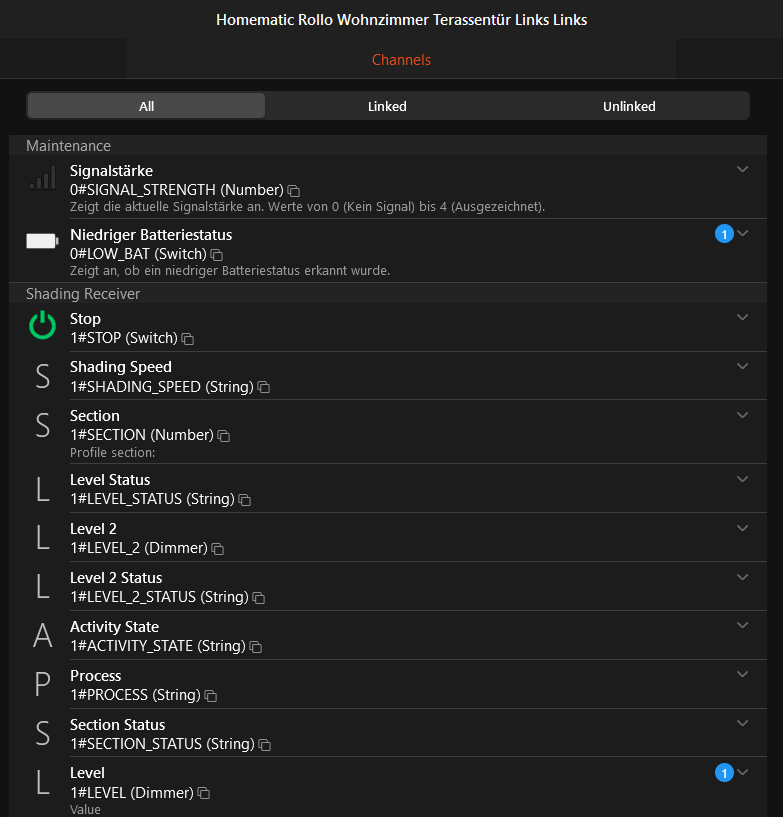Image resolution: width=783 pixels, height=817 pixels.
Task: Click the low battery status icon
Action: (42, 241)
